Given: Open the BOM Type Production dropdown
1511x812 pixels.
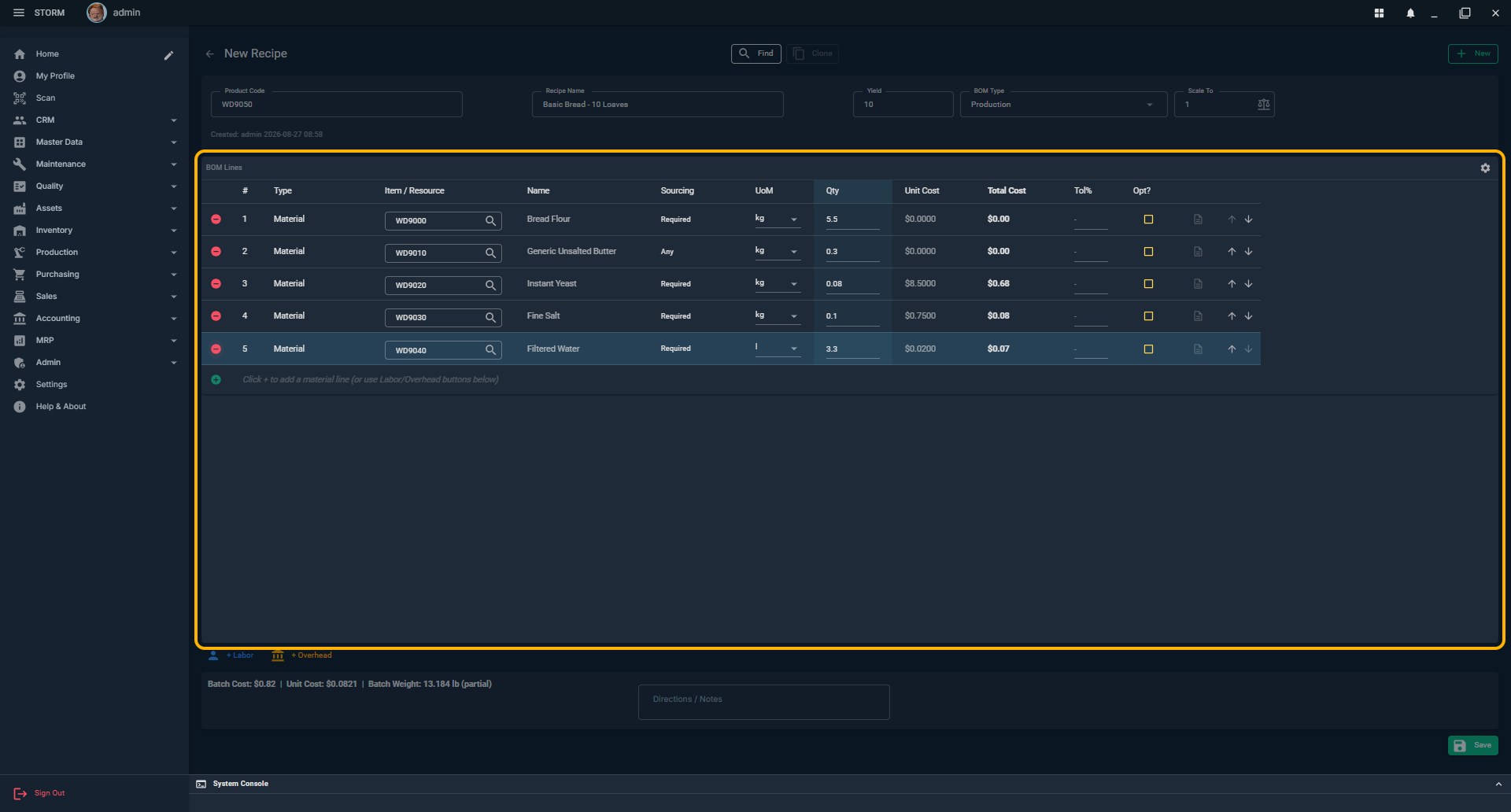Looking at the screenshot, I should point(1063,105).
